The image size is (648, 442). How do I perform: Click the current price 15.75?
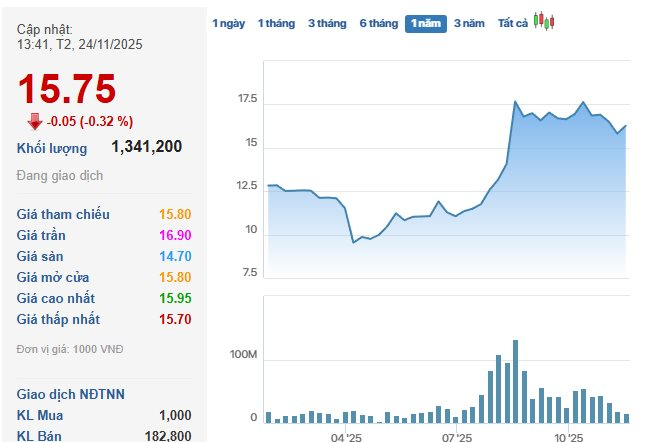[x=67, y=90]
